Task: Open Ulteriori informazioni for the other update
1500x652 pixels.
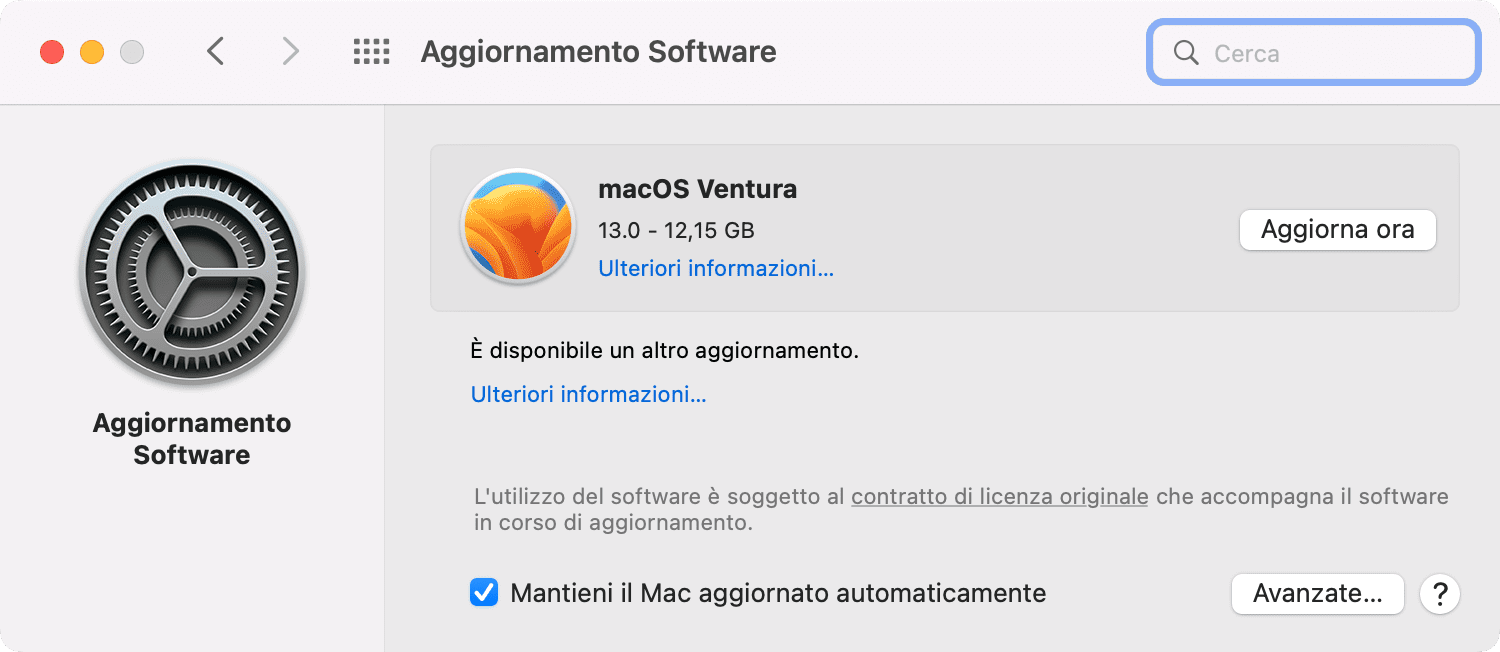Action: pyautogui.click(x=589, y=394)
